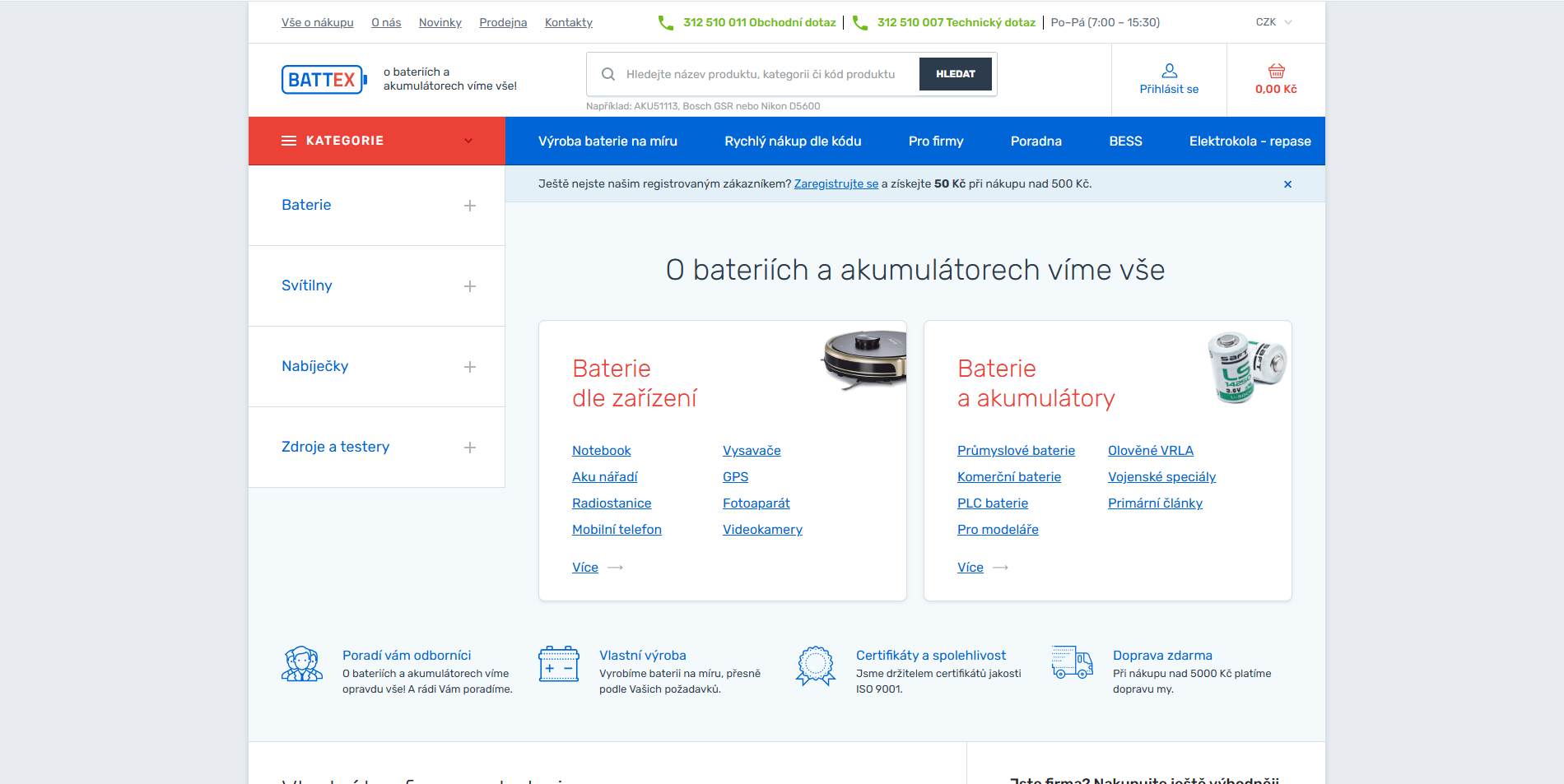Click the HLEDAT search button

pyautogui.click(x=955, y=73)
